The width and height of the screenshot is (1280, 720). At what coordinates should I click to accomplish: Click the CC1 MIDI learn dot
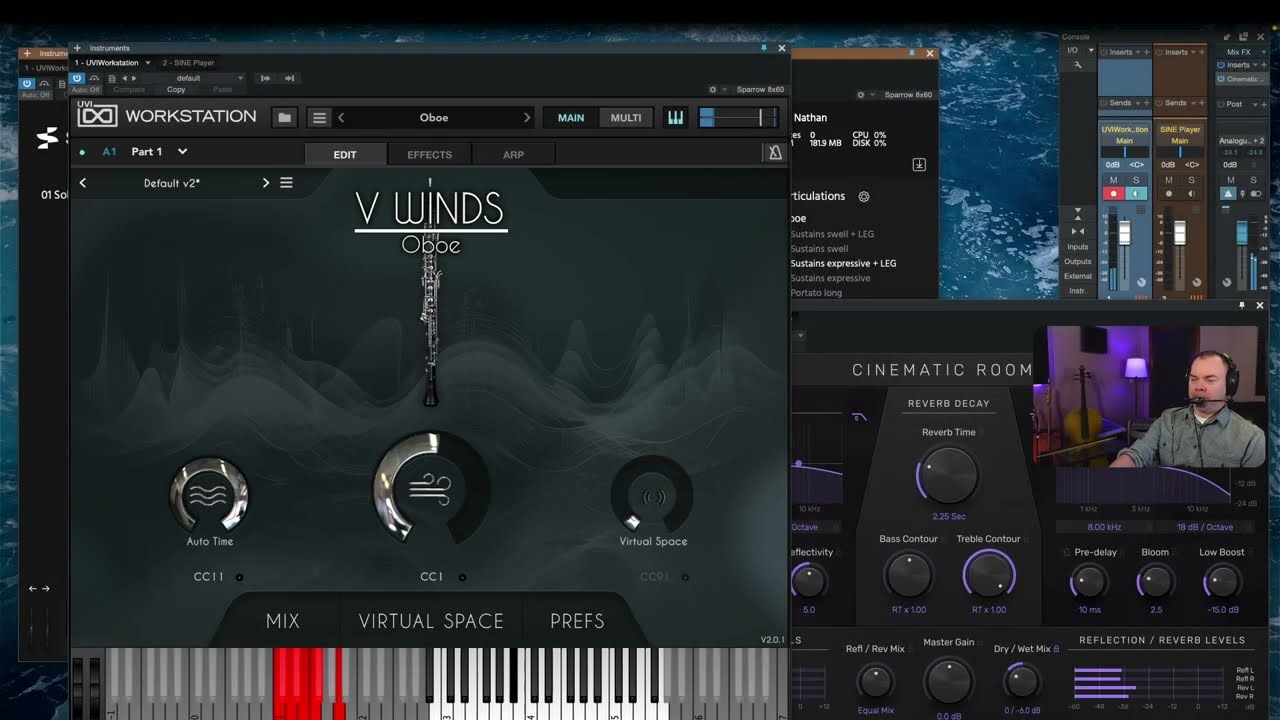pos(462,577)
